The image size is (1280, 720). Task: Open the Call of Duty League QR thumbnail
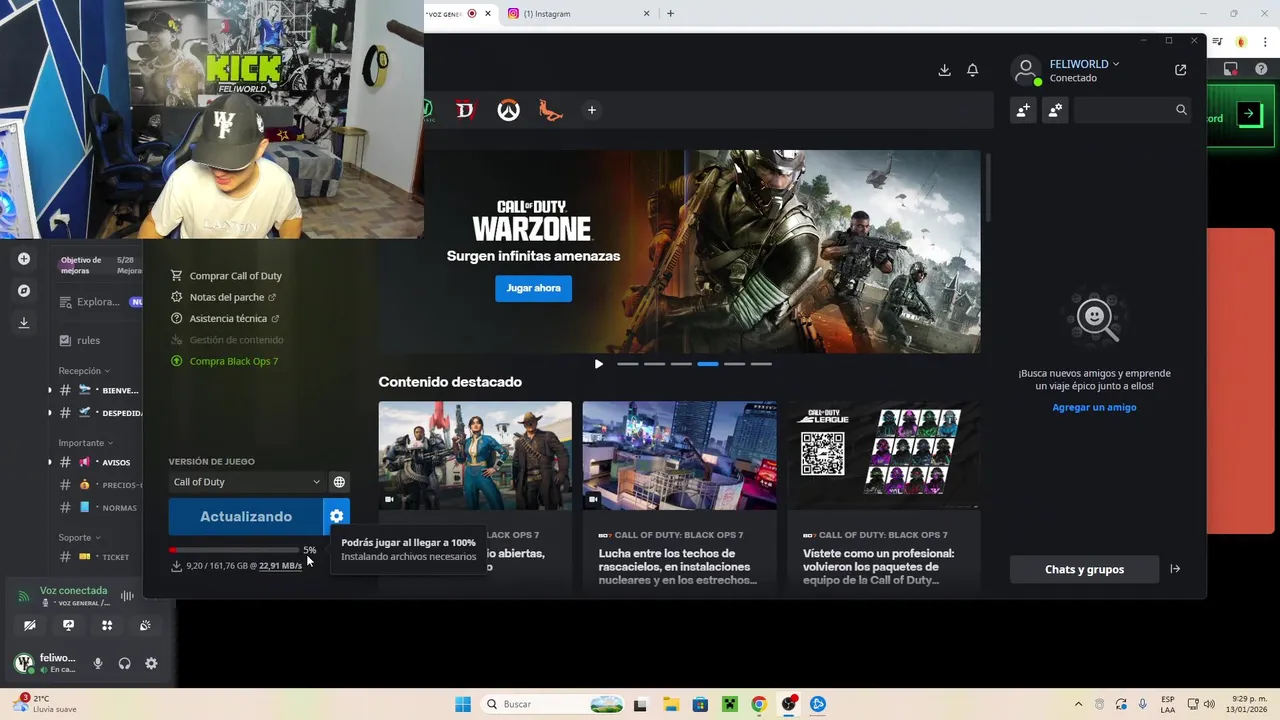click(883, 455)
